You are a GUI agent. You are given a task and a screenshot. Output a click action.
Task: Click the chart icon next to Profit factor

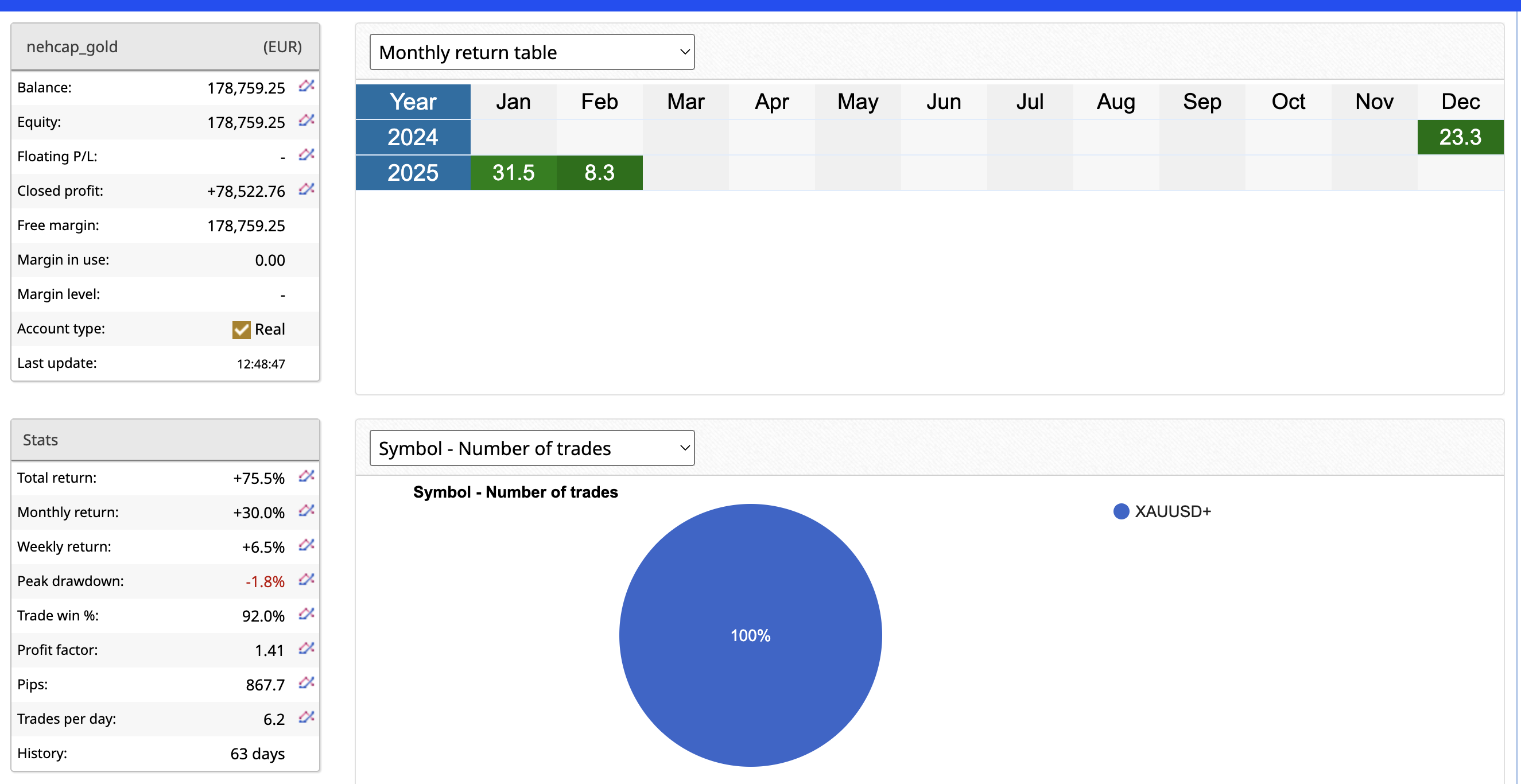[x=306, y=649]
